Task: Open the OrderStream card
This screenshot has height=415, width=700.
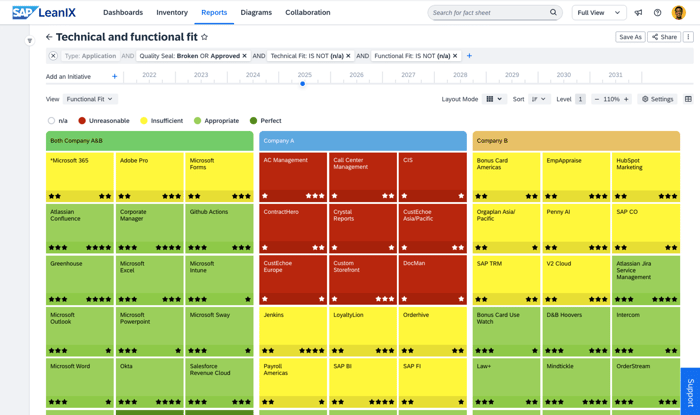Action: coord(646,383)
